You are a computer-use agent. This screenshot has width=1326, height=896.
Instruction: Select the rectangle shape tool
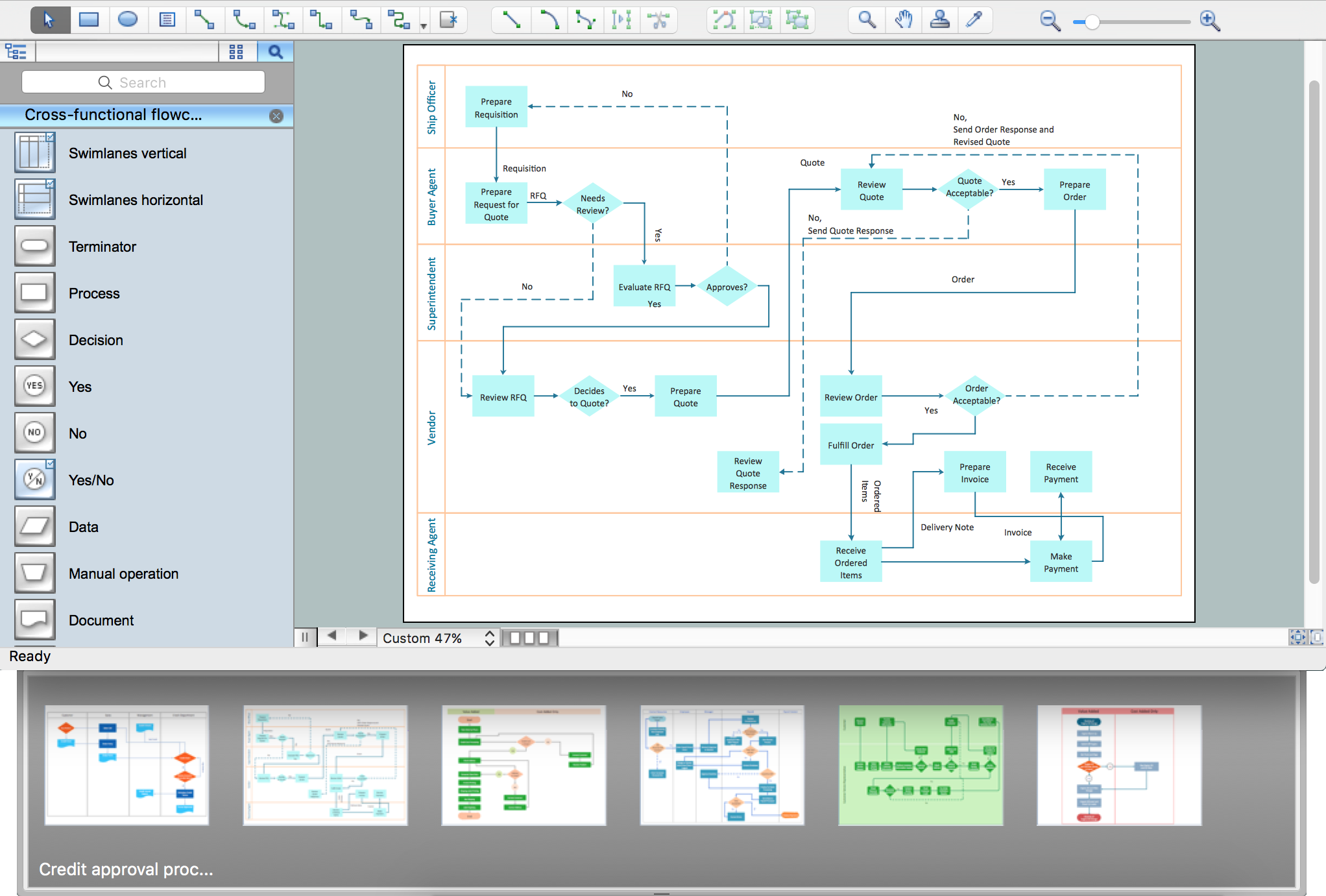[x=89, y=20]
